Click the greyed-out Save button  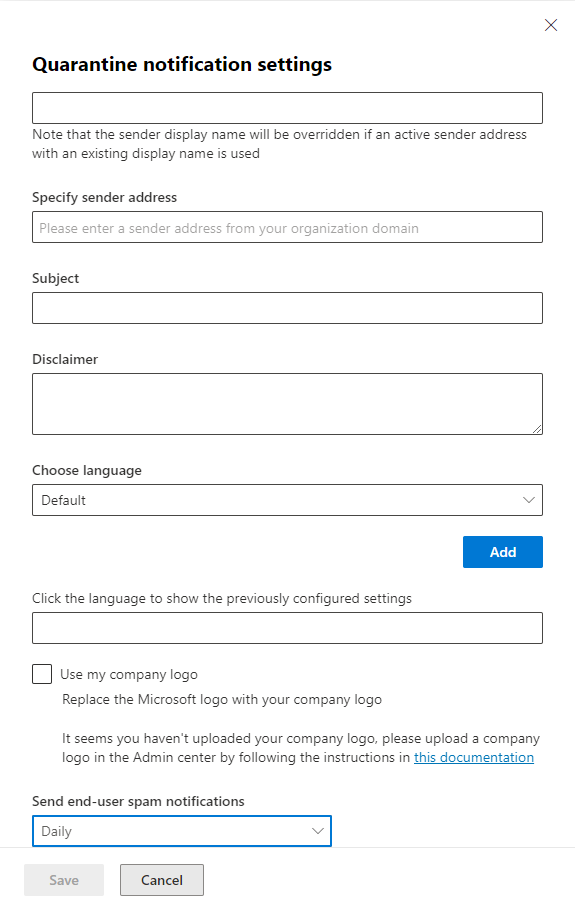[64, 880]
